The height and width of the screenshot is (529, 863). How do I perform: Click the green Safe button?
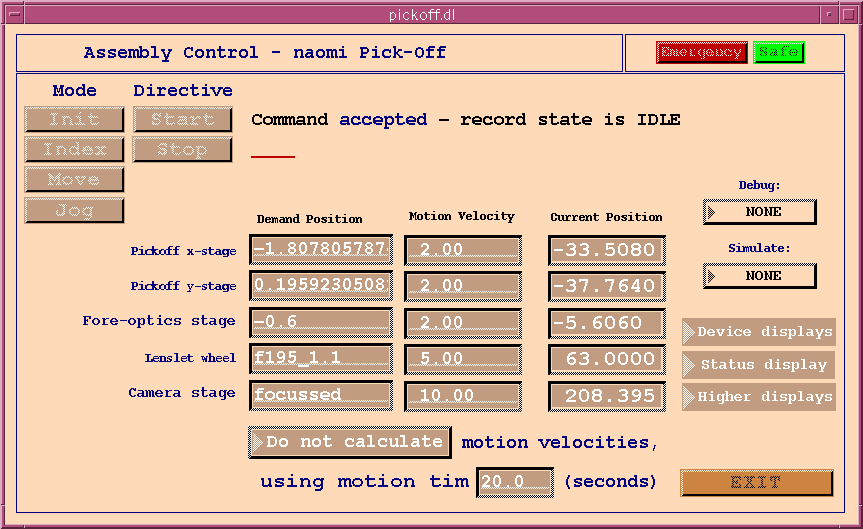coord(778,52)
